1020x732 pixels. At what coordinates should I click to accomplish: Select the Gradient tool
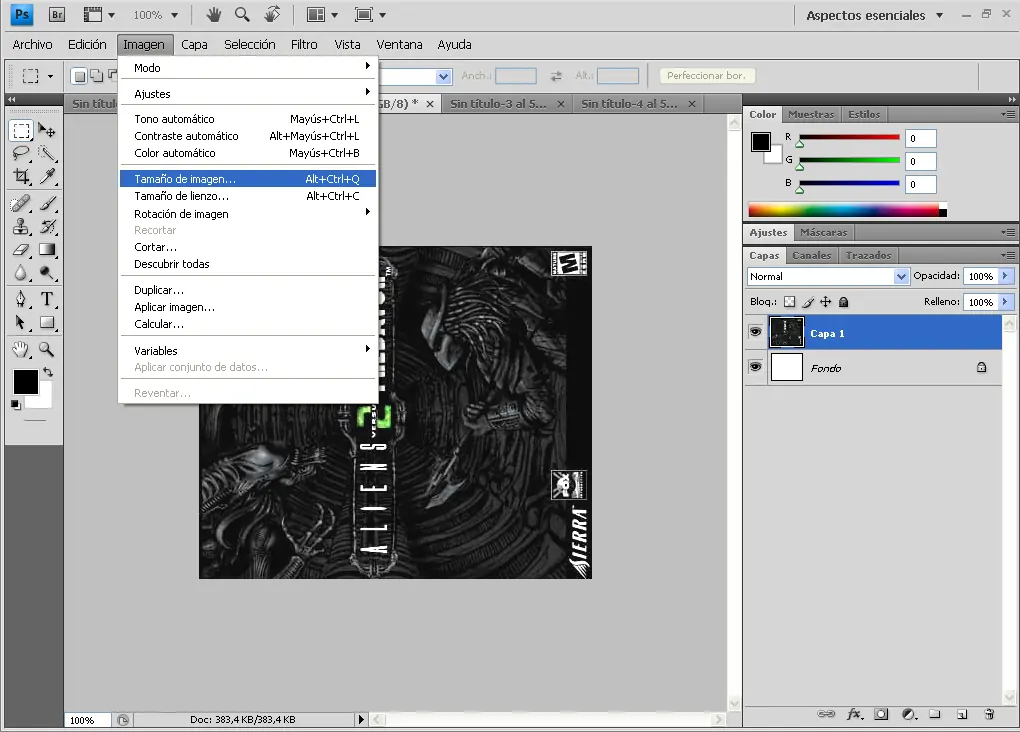coord(47,250)
